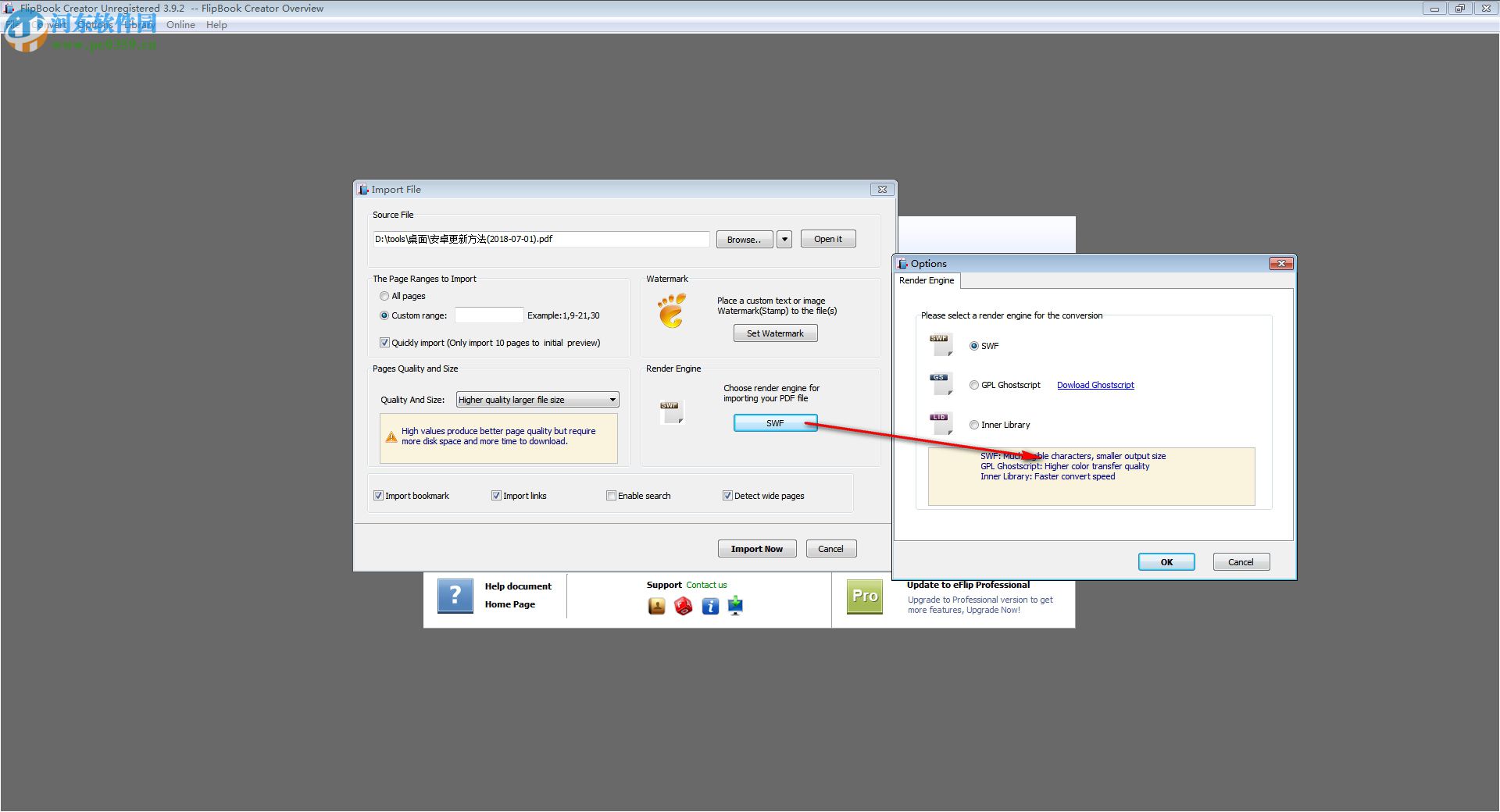Uncheck Import links

tap(496, 496)
